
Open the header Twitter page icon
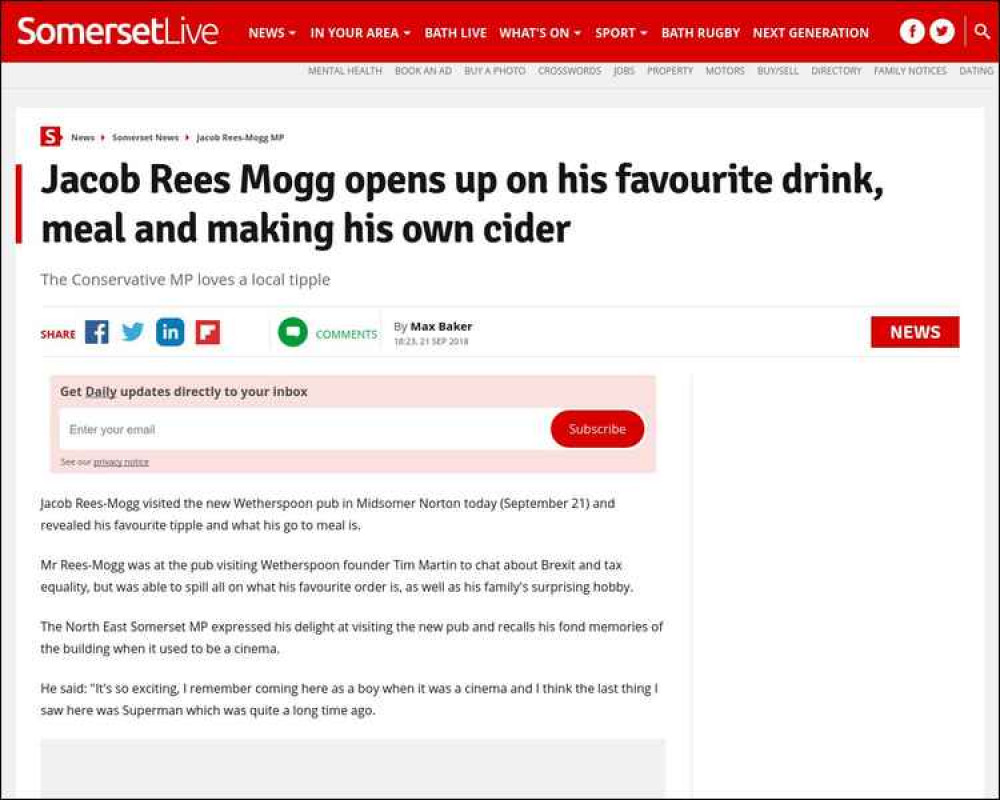(x=942, y=32)
